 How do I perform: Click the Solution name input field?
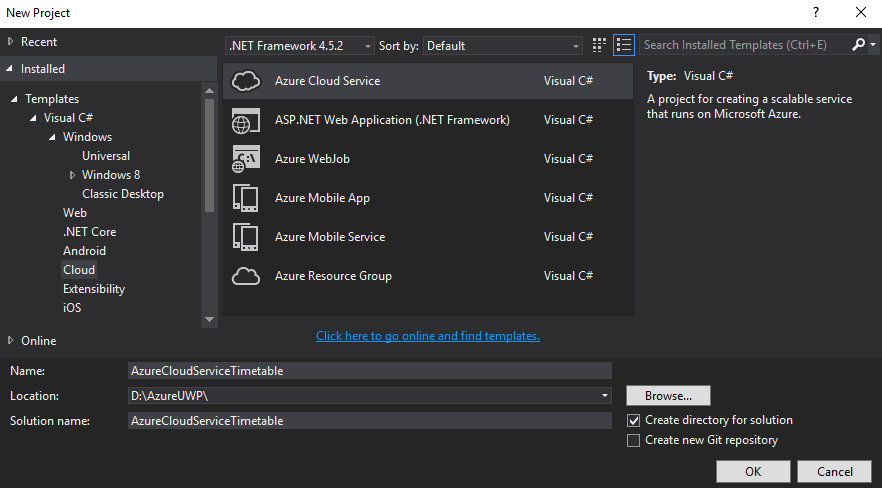pos(370,421)
